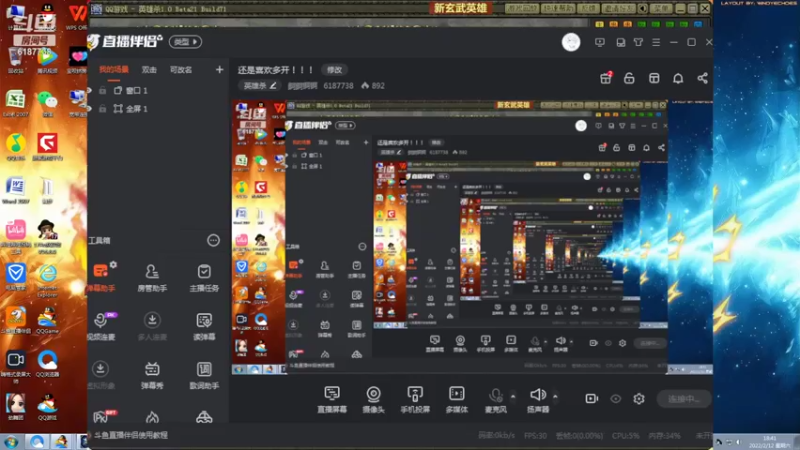Start 视频连麦 with PK badge

101,327
